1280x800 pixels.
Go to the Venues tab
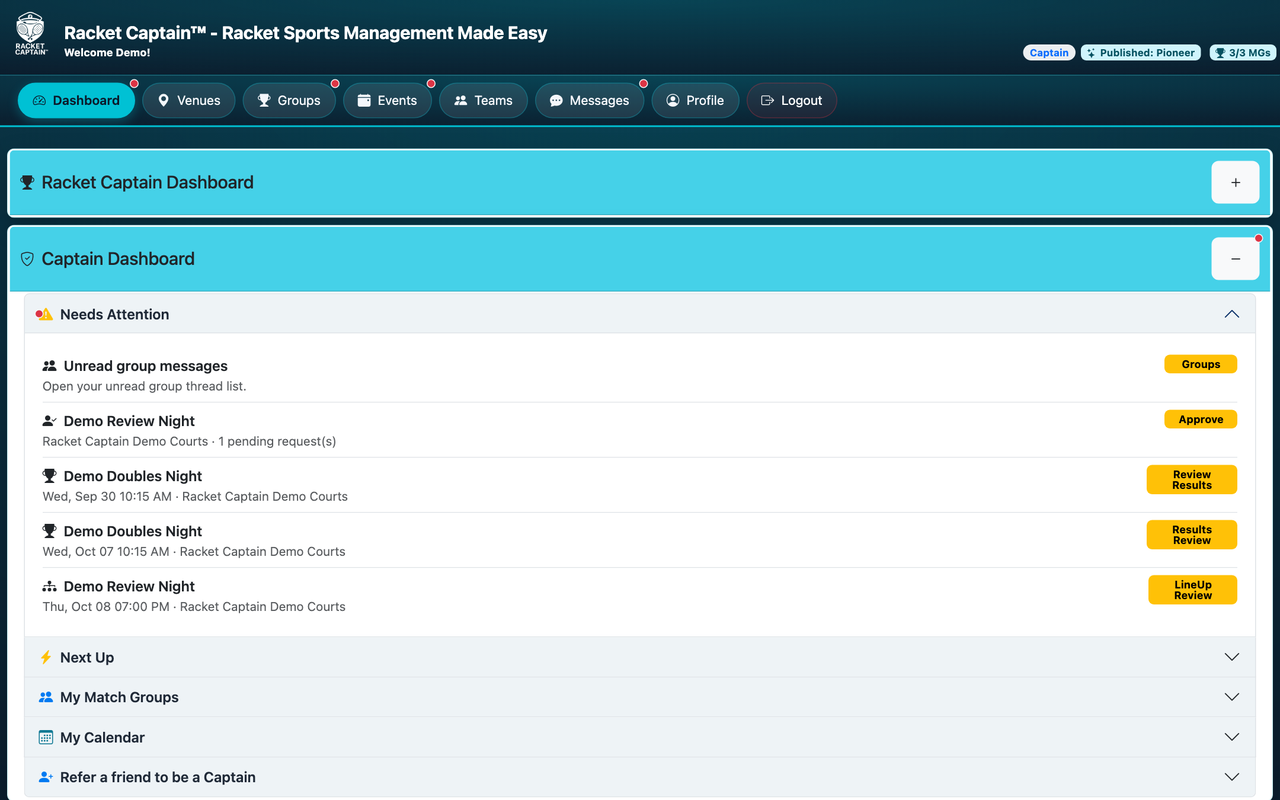(x=189, y=100)
